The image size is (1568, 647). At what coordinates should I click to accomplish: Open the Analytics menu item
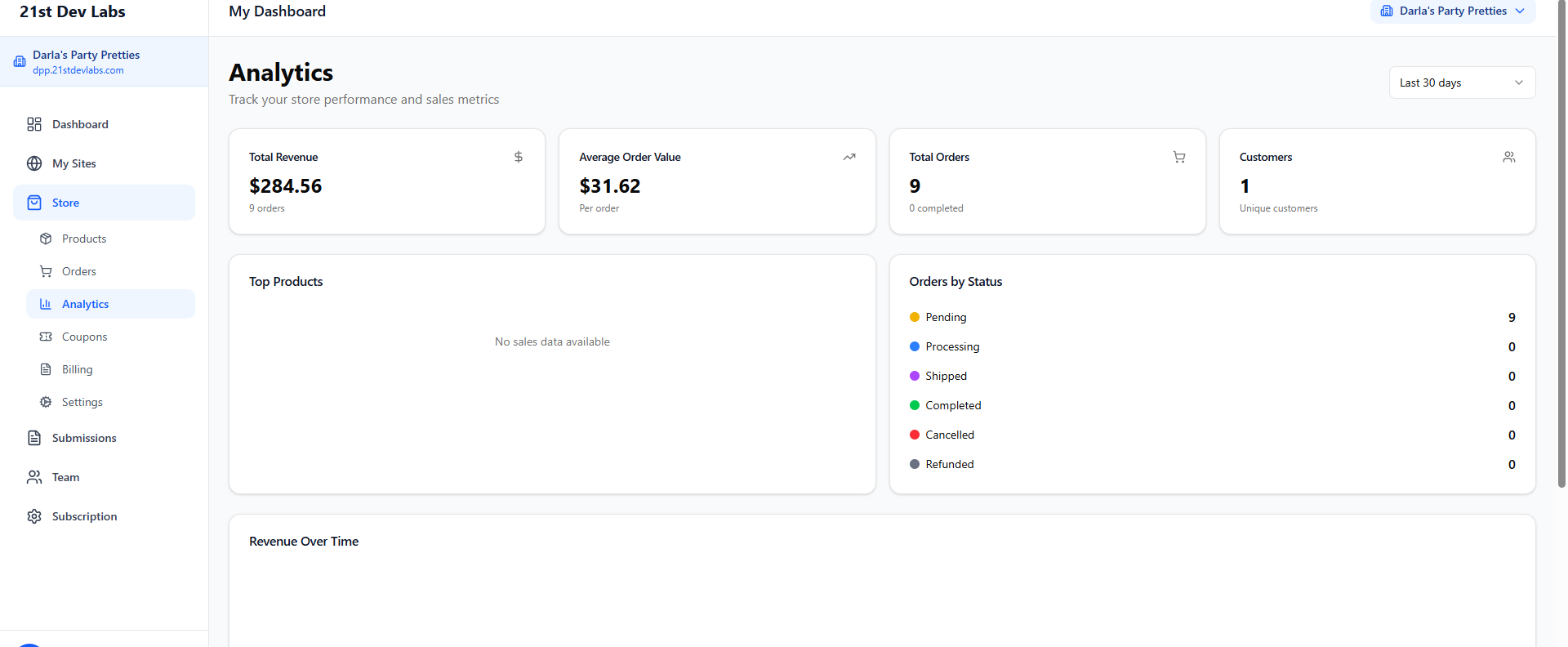[x=86, y=304]
